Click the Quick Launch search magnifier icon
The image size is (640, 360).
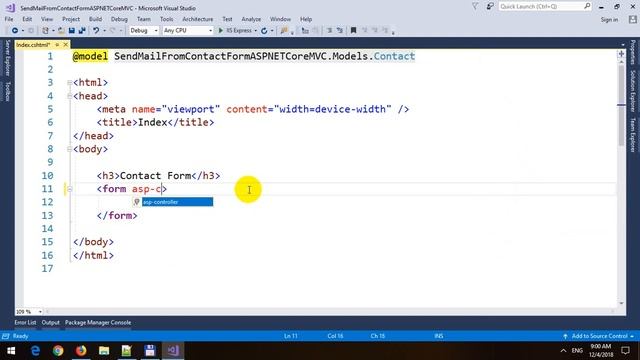[x=587, y=6]
